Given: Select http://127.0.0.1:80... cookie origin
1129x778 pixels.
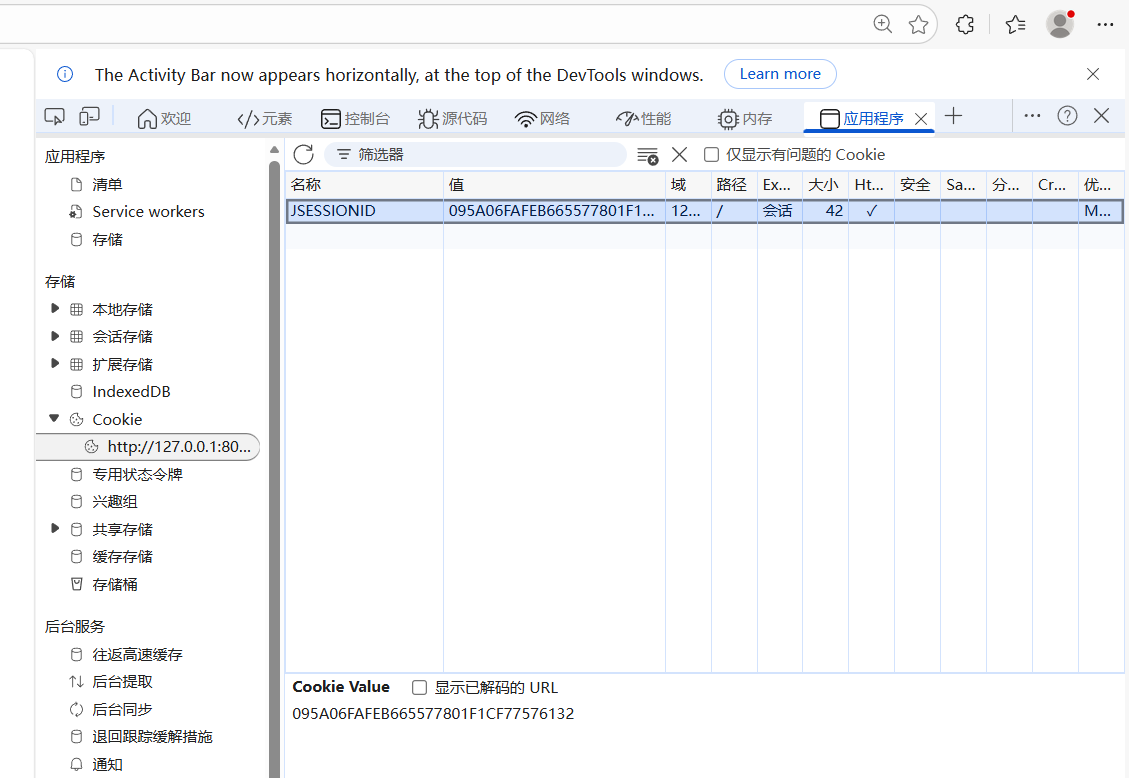Looking at the screenshot, I should pos(148,447).
